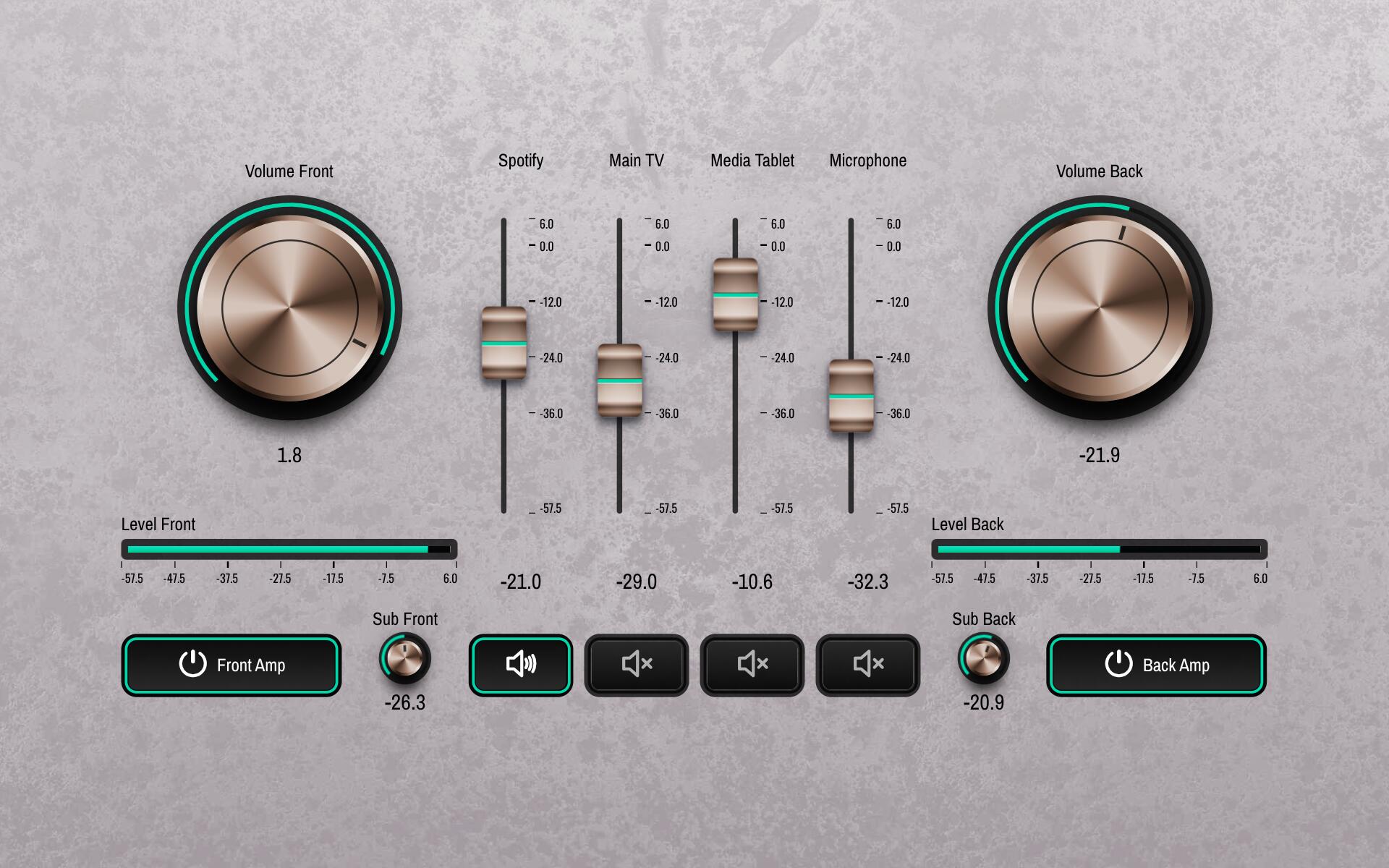Viewport: 1389px width, 868px height.
Task: Mute the Spotify channel speaker button
Action: point(520,665)
